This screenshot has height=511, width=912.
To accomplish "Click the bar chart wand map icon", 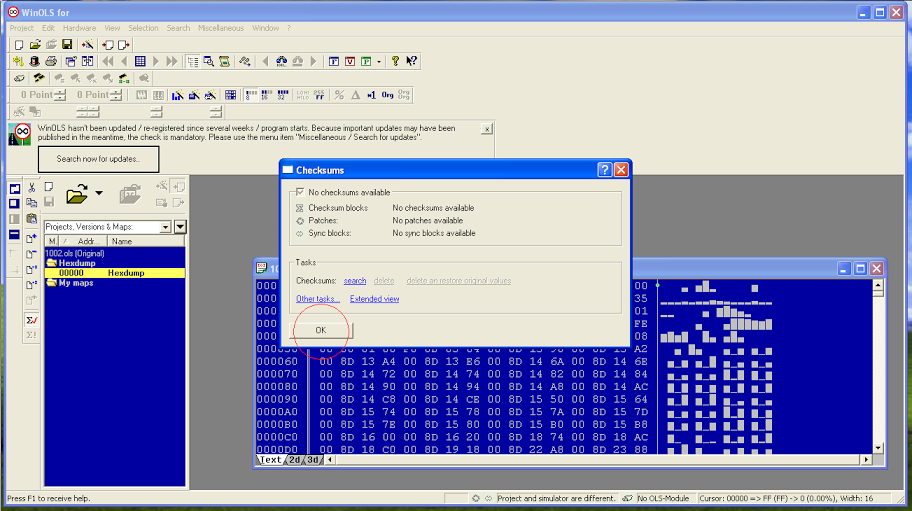I will [178, 95].
